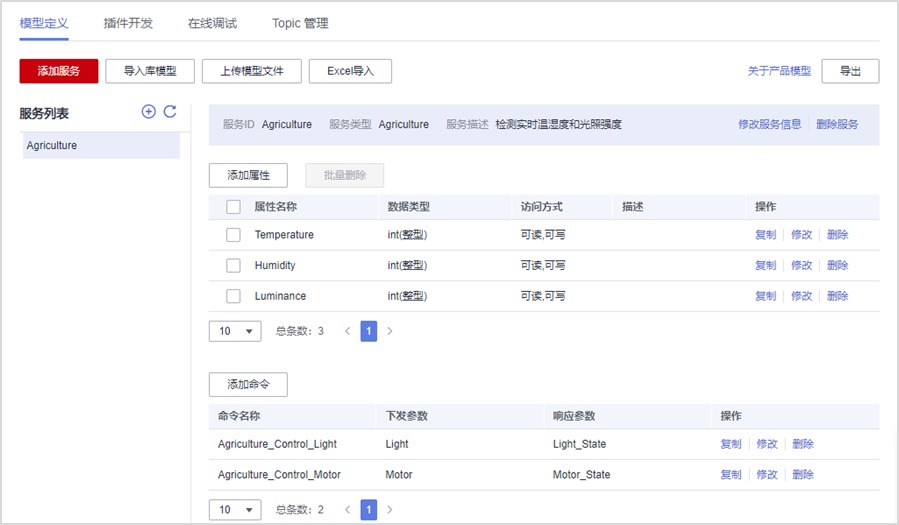Select Agriculture in the service list

click(x=100, y=146)
